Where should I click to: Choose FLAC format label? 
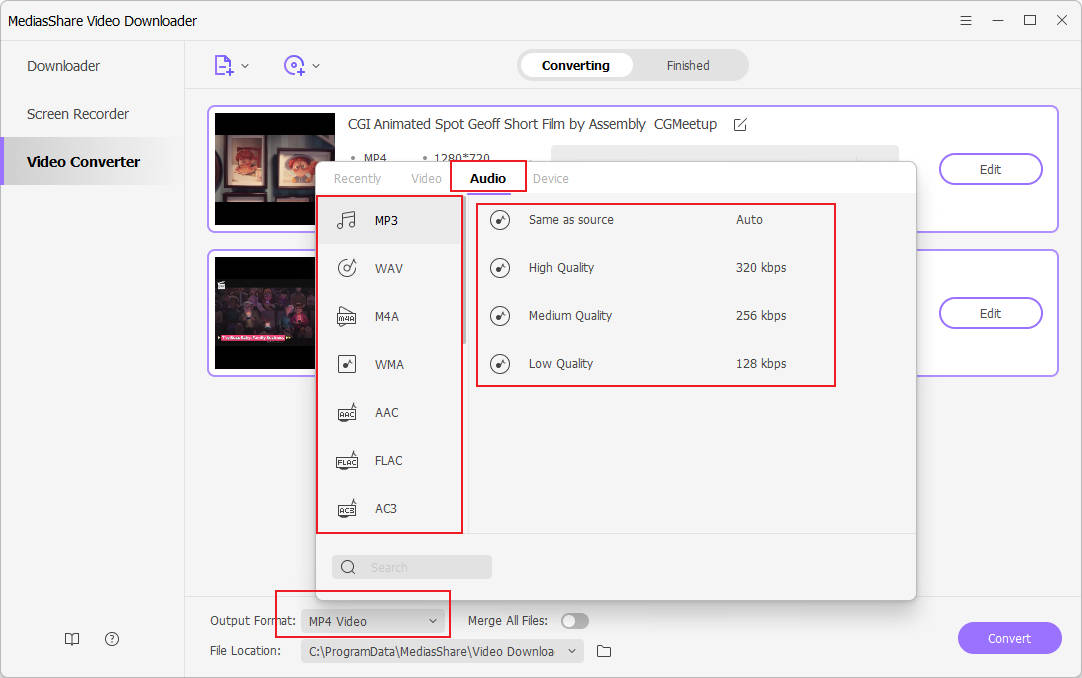[388, 461]
